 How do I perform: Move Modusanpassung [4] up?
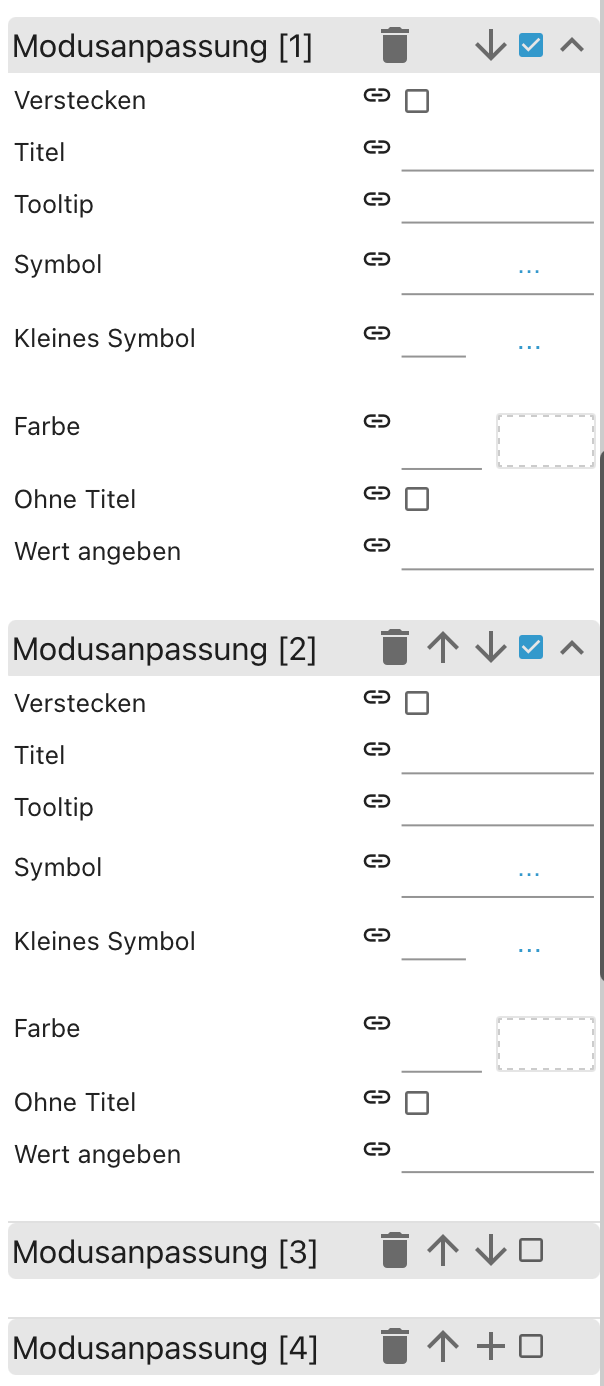[x=443, y=1347]
